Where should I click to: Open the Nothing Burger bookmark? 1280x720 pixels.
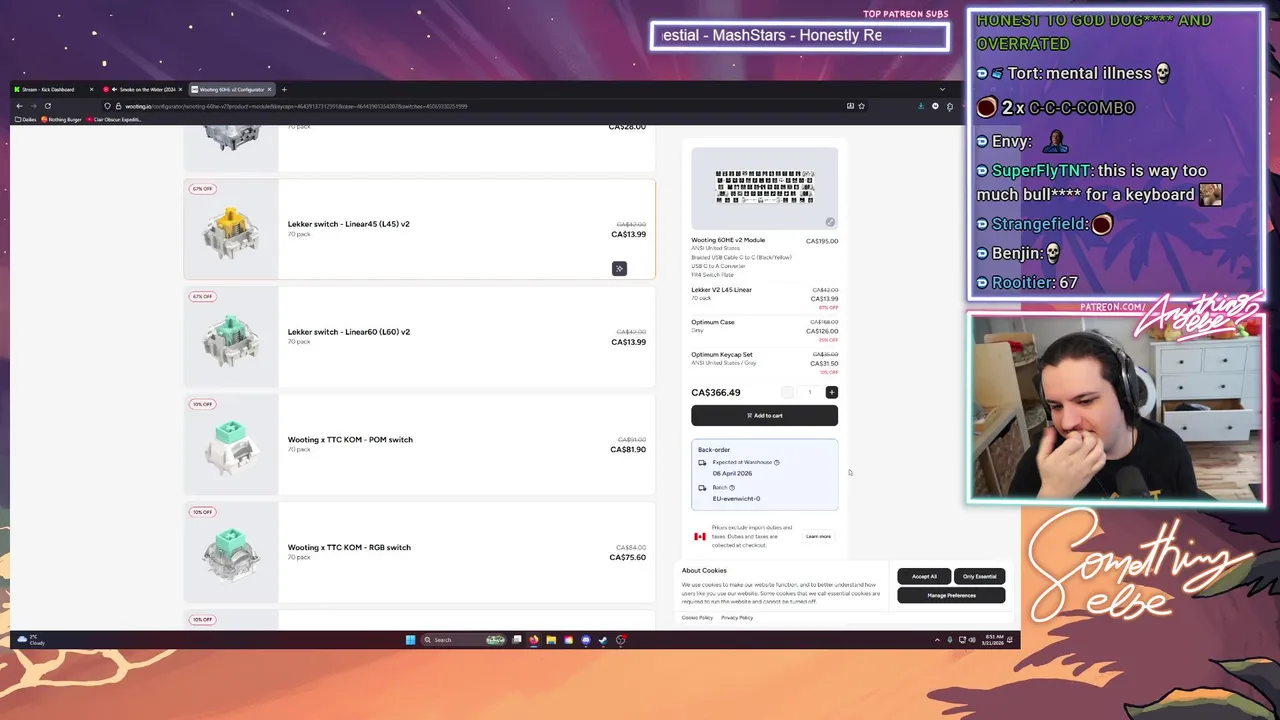click(61, 120)
